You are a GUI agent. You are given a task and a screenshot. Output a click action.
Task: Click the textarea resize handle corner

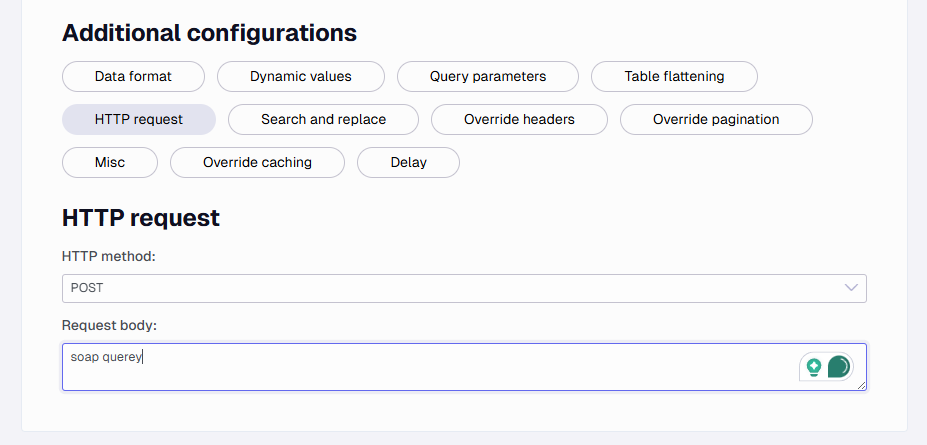(x=861, y=385)
